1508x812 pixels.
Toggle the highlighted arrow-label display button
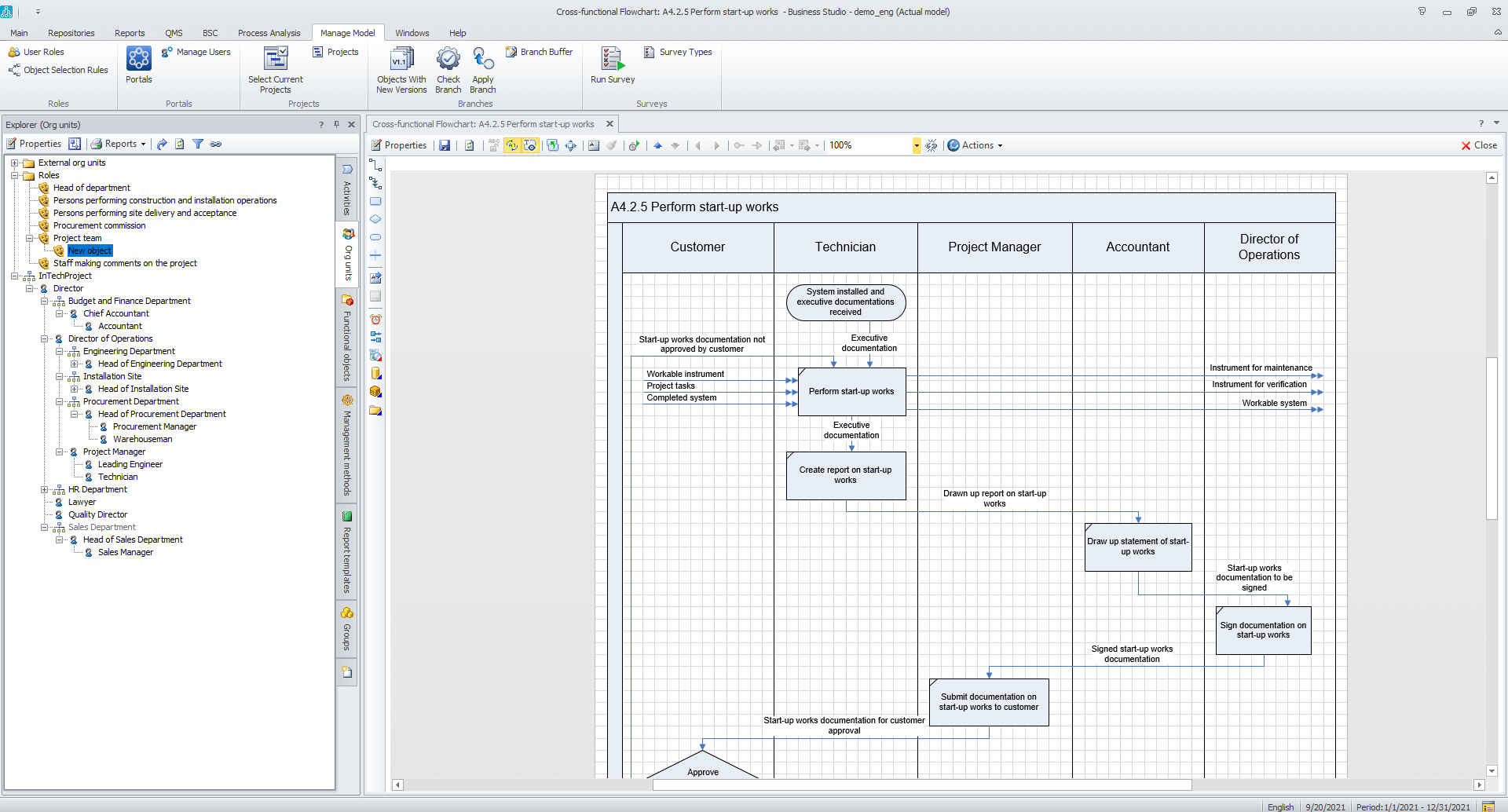pyautogui.click(x=512, y=145)
